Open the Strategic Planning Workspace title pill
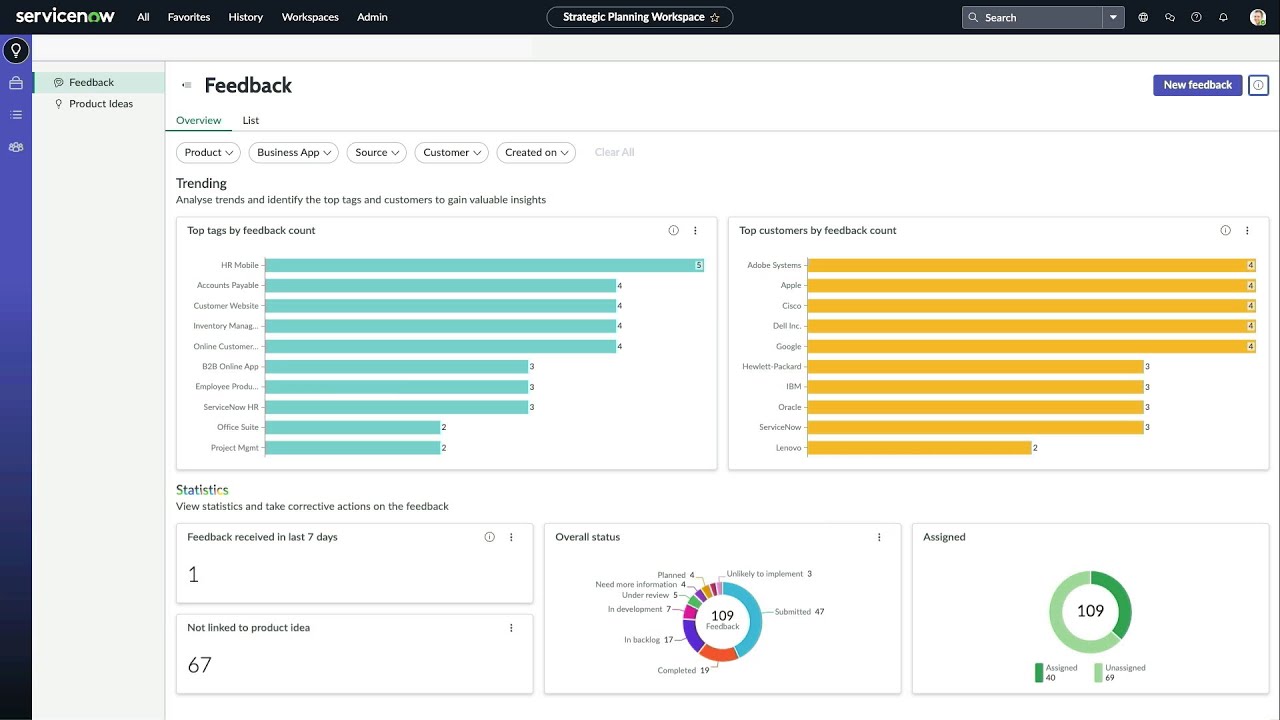The width and height of the screenshot is (1280, 720). [640, 17]
